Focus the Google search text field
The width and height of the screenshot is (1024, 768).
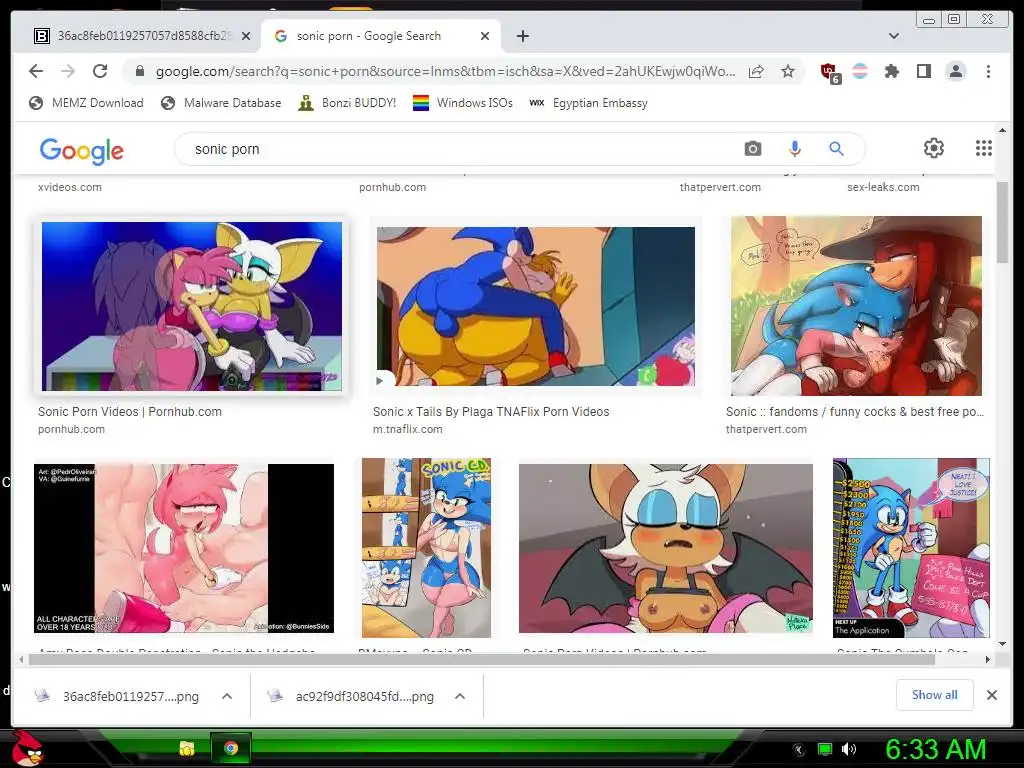[457, 149]
